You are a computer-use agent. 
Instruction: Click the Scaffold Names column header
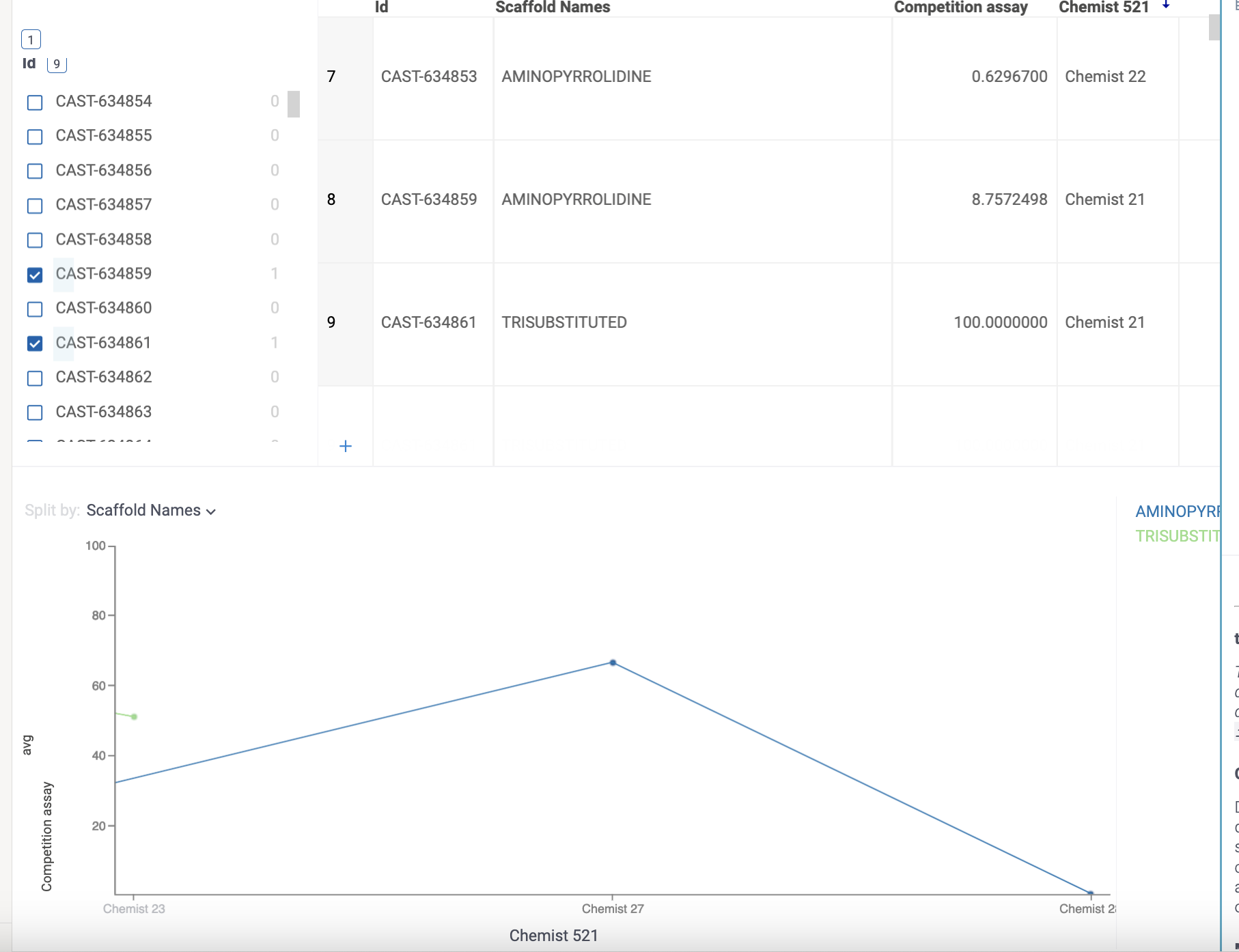click(x=553, y=8)
